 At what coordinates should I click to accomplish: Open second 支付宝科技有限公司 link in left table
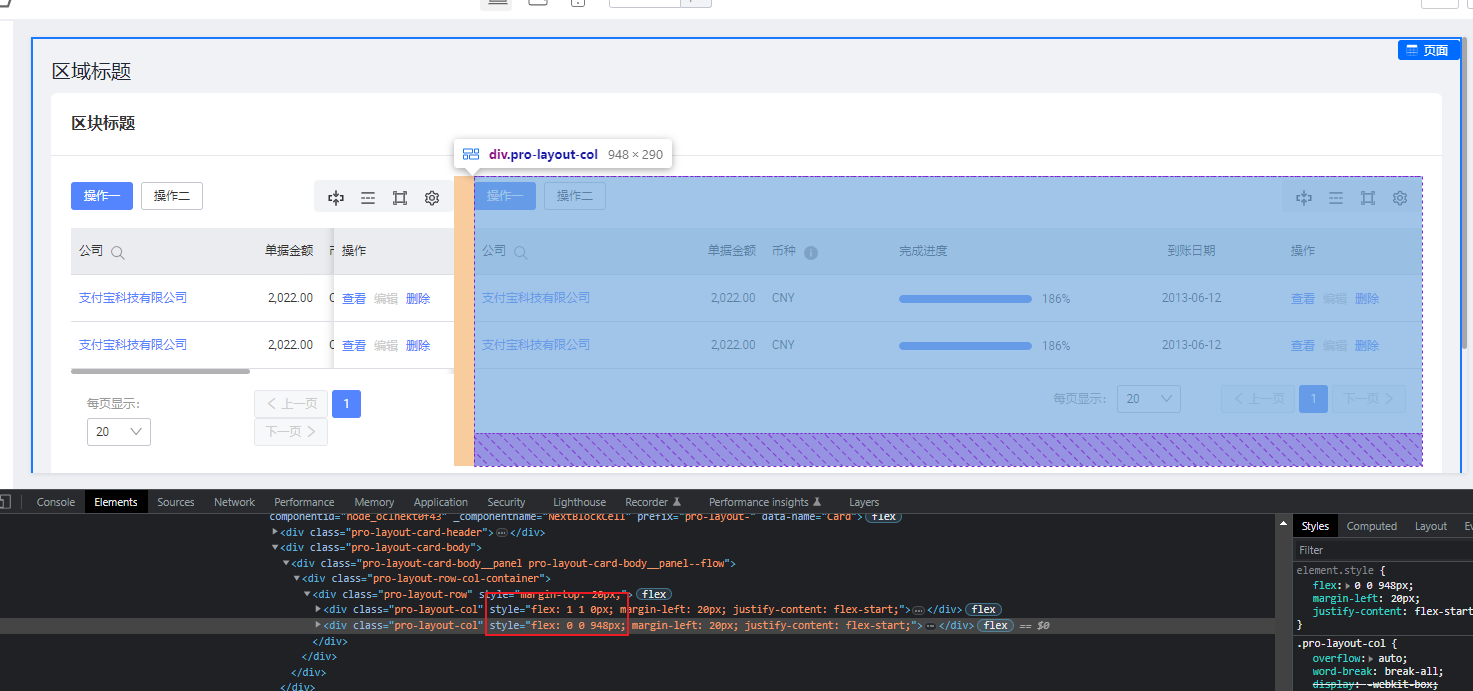133,345
